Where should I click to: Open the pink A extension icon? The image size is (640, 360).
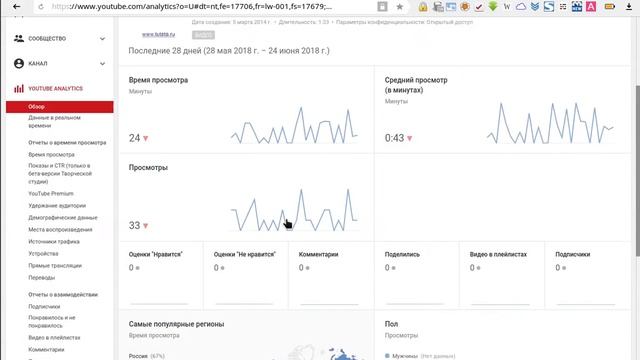pos(591,7)
